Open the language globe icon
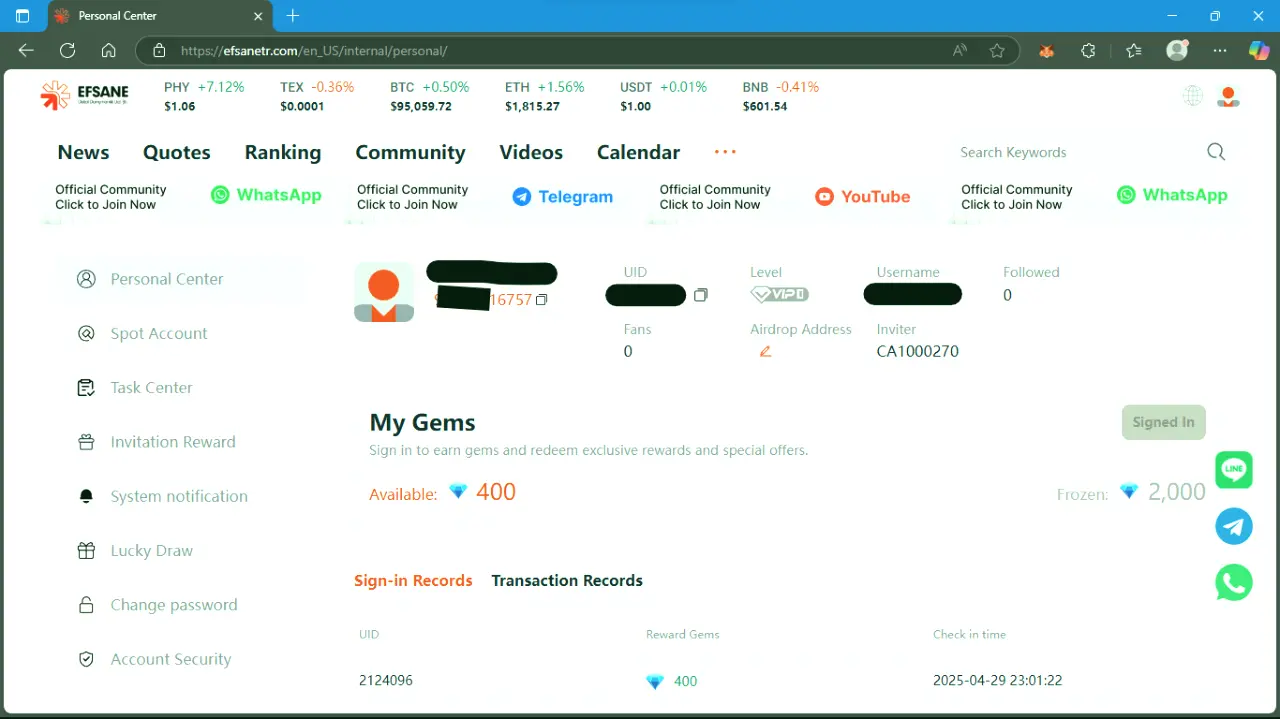 click(x=1193, y=96)
